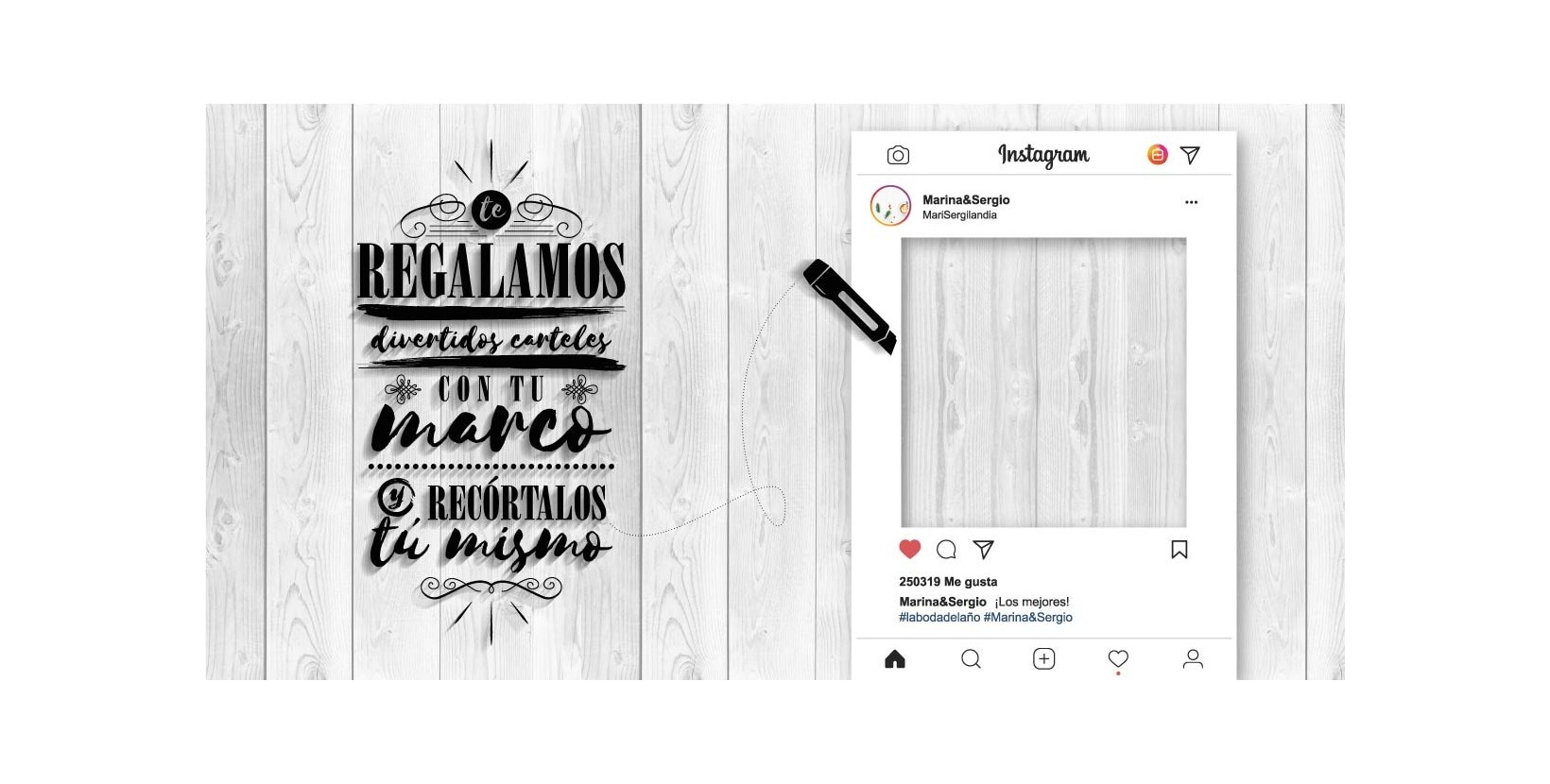Open the #Marina&Sergio hashtag link
This screenshot has width=1550, height=784.
pos(1028,618)
